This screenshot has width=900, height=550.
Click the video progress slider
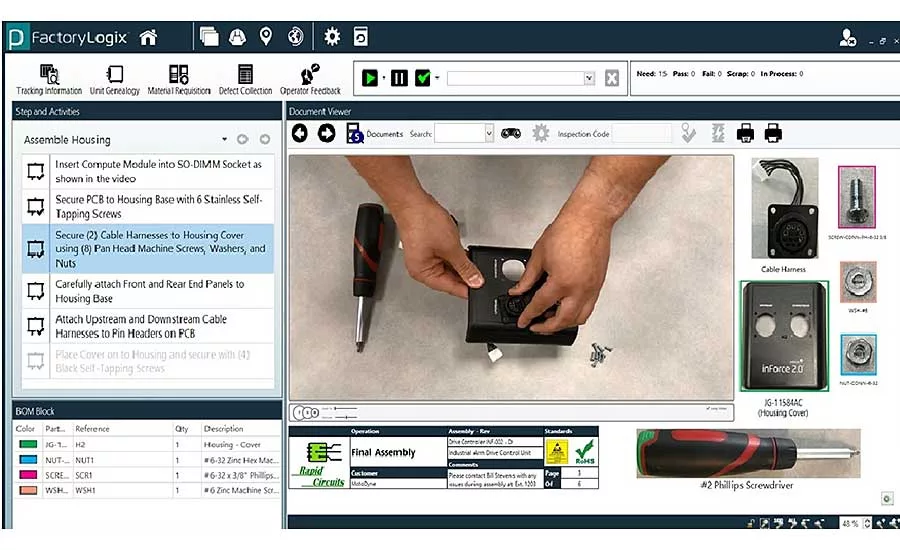pos(345,409)
